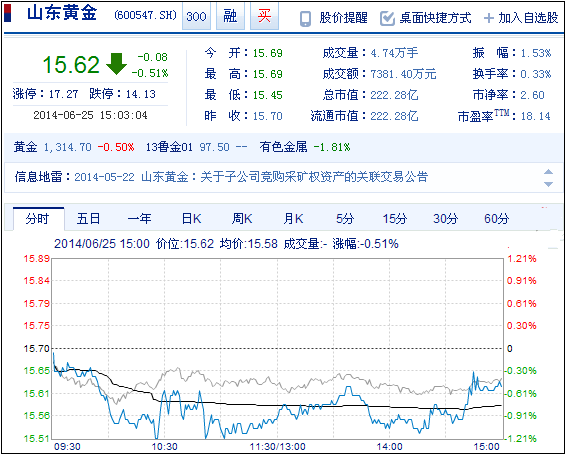Switch to the 5分 chart tab
The image size is (566, 455).
[345, 219]
